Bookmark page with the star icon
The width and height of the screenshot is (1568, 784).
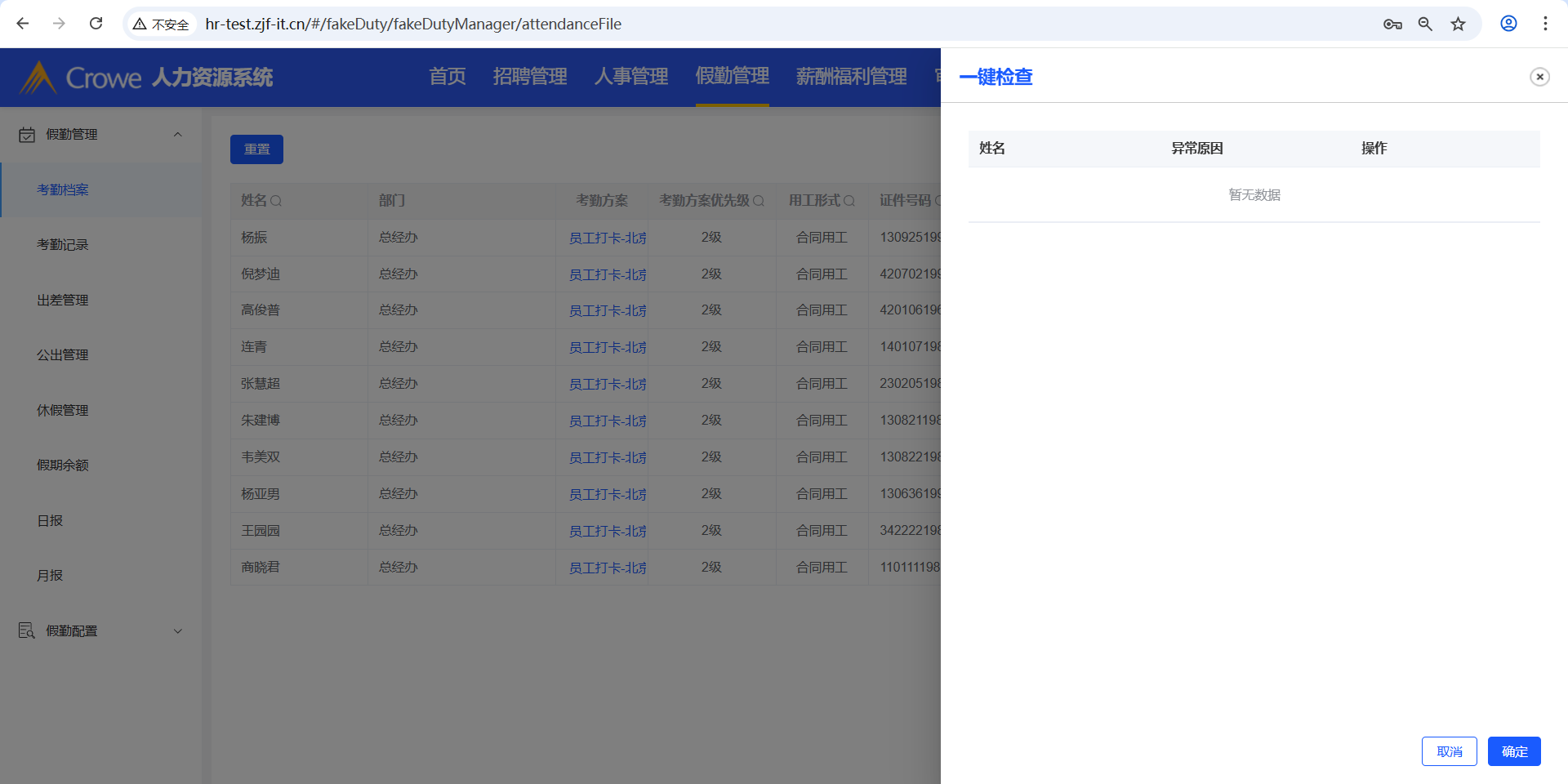click(1458, 24)
